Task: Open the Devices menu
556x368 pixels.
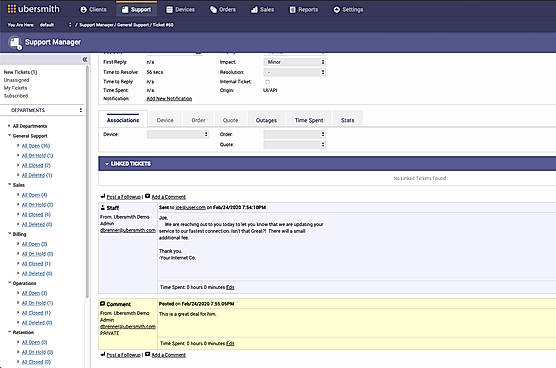Action: (180, 10)
